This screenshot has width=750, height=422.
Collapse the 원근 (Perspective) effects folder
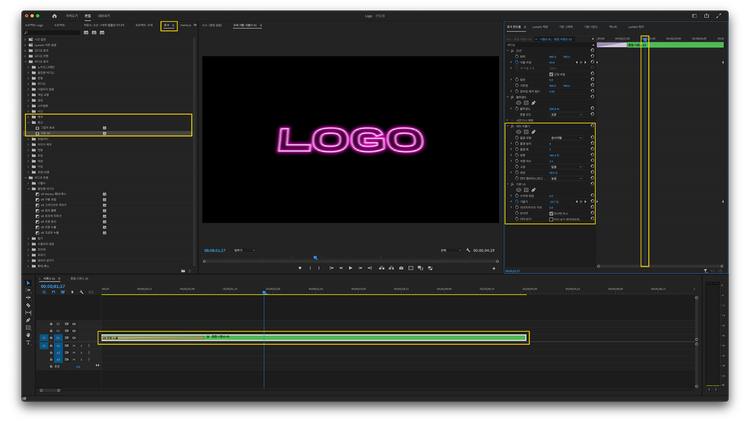click(28, 122)
